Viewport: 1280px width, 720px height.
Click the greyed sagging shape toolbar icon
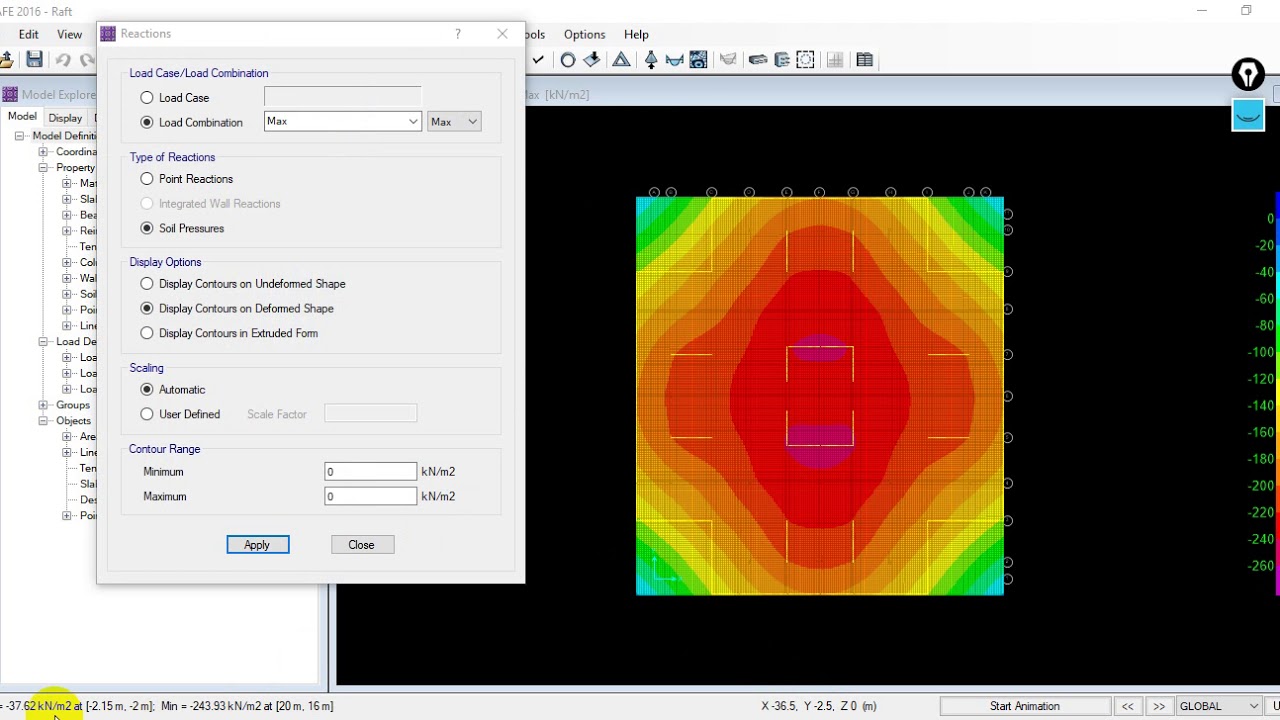pos(728,60)
